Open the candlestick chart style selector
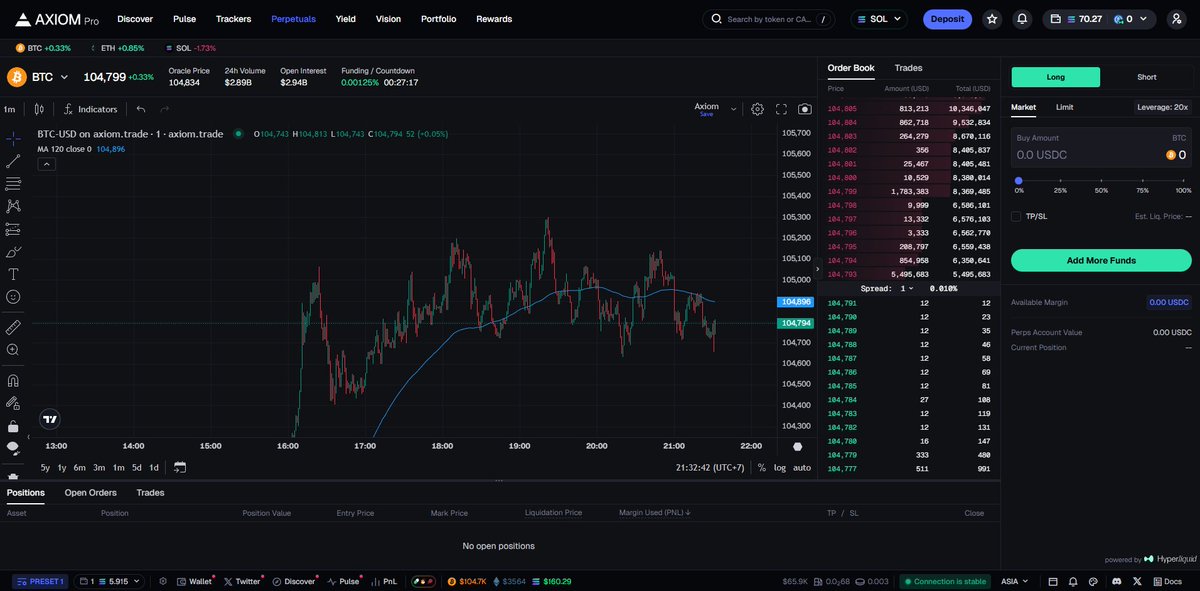 coord(39,109)
